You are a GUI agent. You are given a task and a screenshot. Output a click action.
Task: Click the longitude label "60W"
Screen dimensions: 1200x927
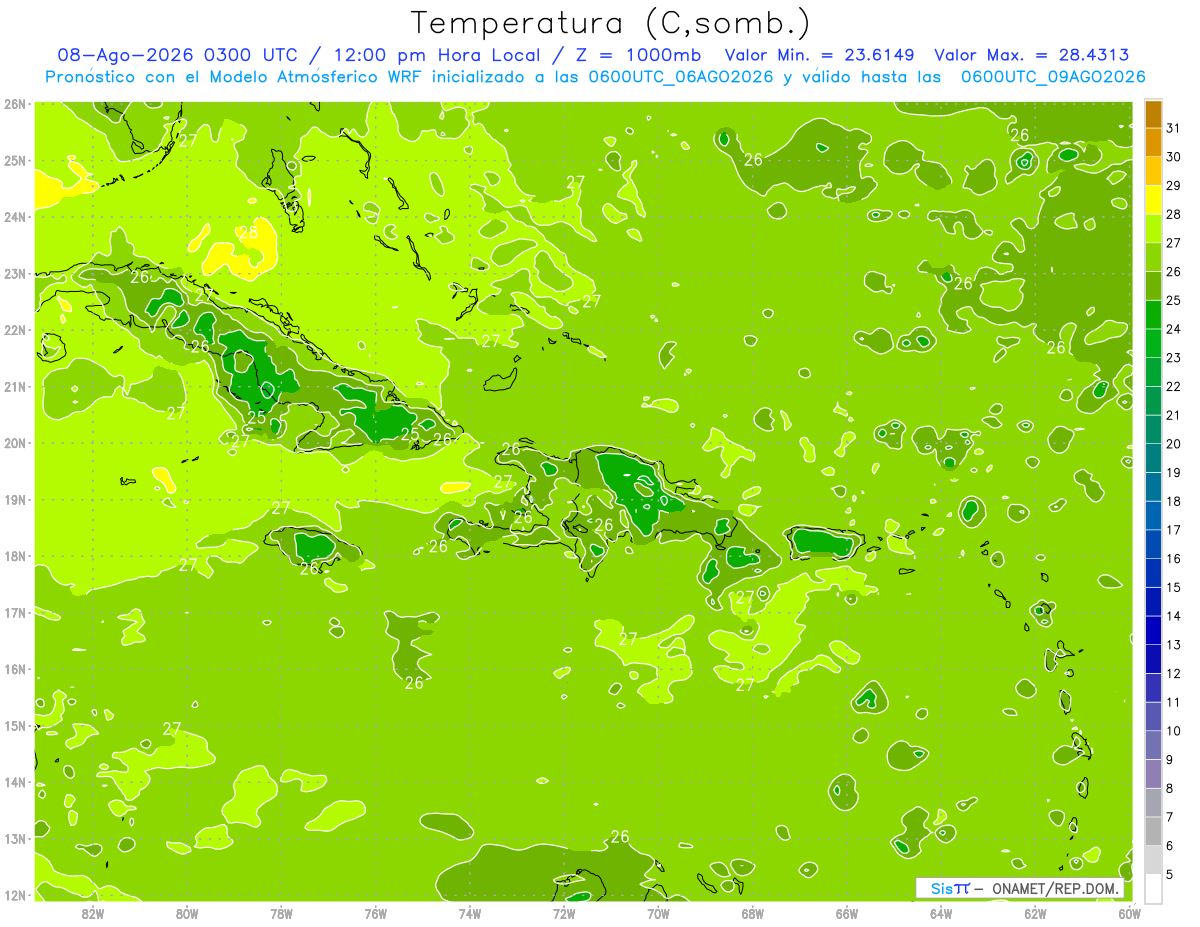(x=1130, y=913)
